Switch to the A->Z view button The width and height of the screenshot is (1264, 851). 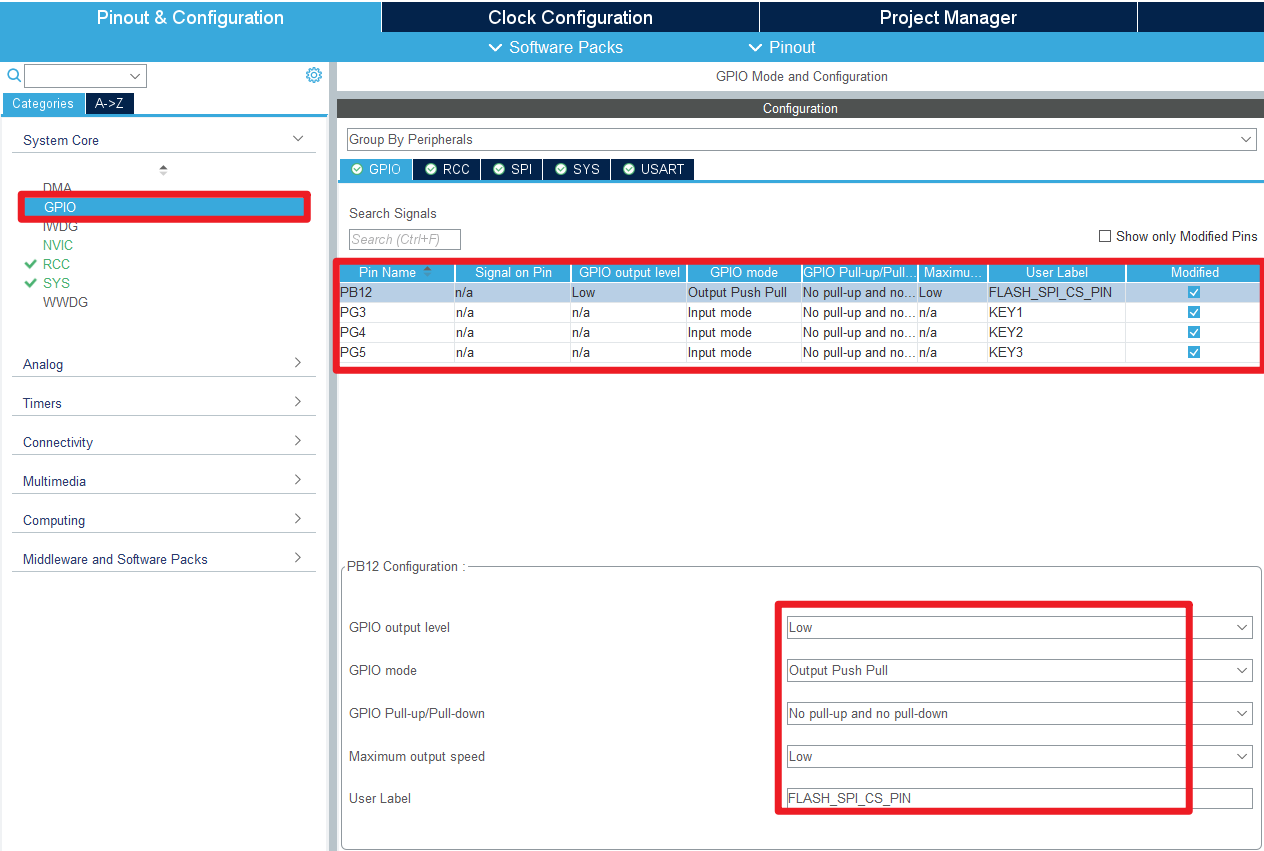tap(109, 103)
